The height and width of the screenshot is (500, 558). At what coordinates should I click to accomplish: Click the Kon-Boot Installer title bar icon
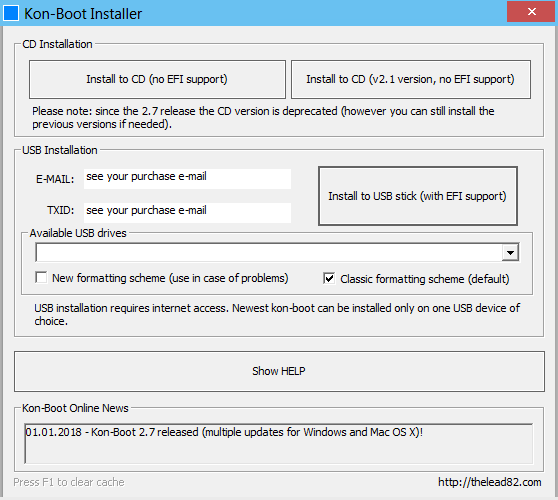click(x=11, y=14)
